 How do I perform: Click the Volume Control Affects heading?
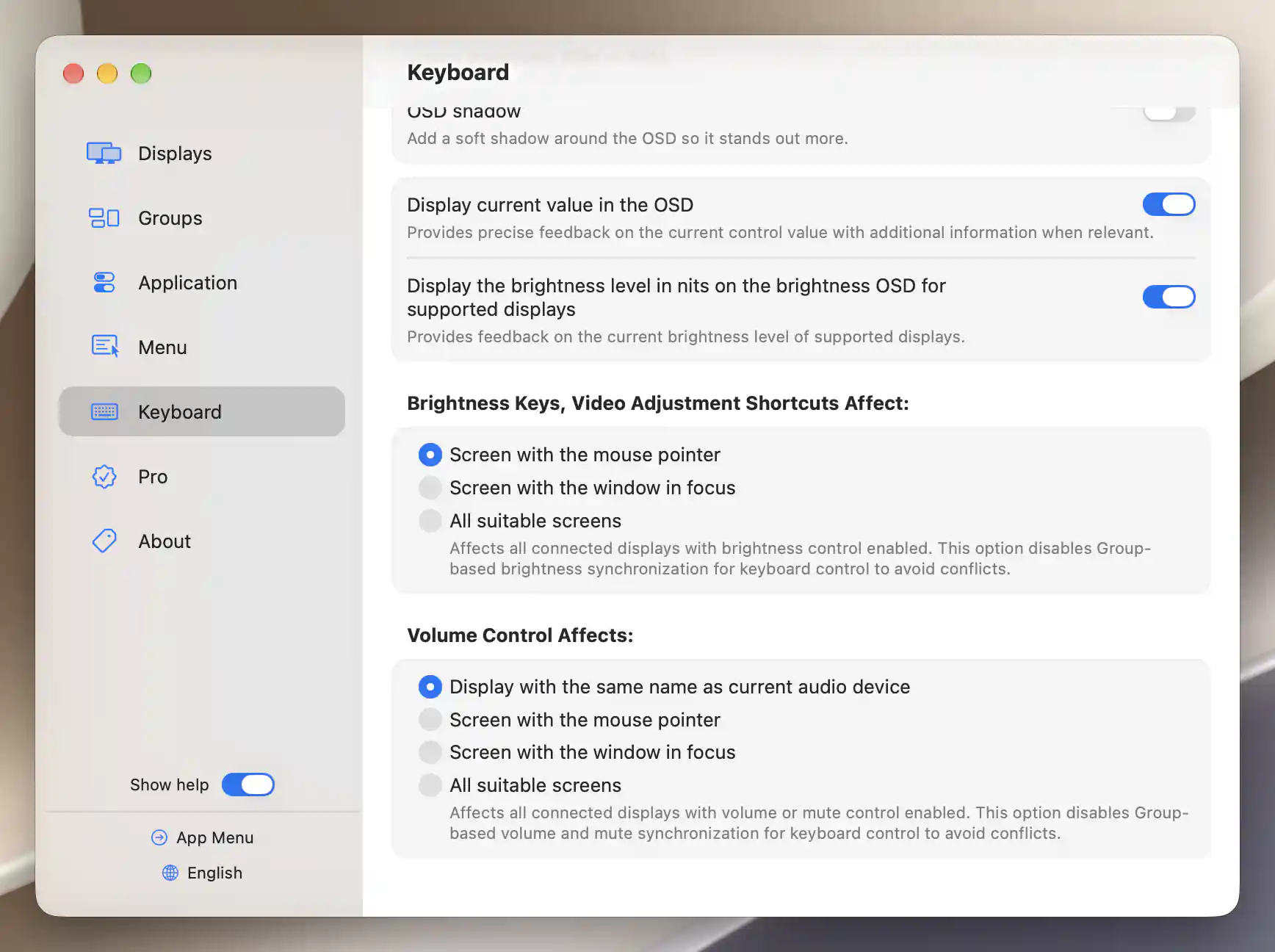tap(520, 635)
